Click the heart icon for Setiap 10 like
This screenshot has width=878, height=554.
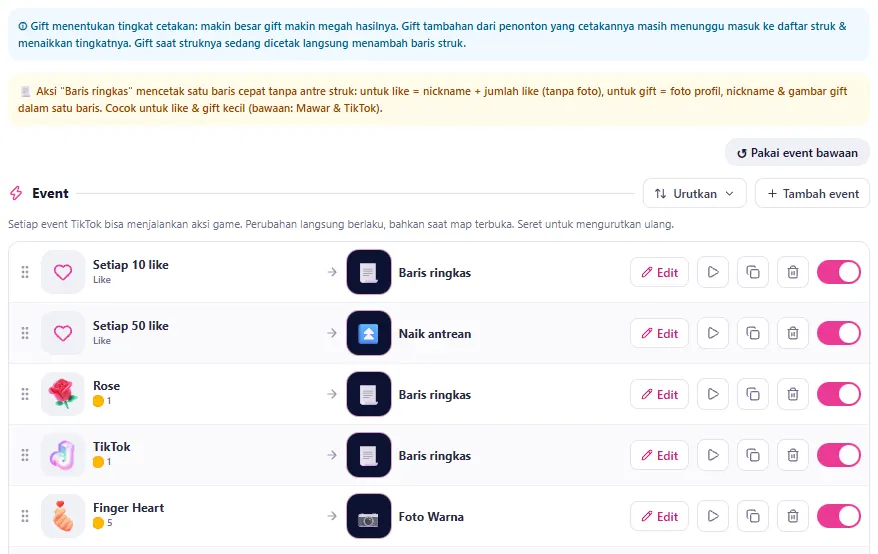coord(63,272)
